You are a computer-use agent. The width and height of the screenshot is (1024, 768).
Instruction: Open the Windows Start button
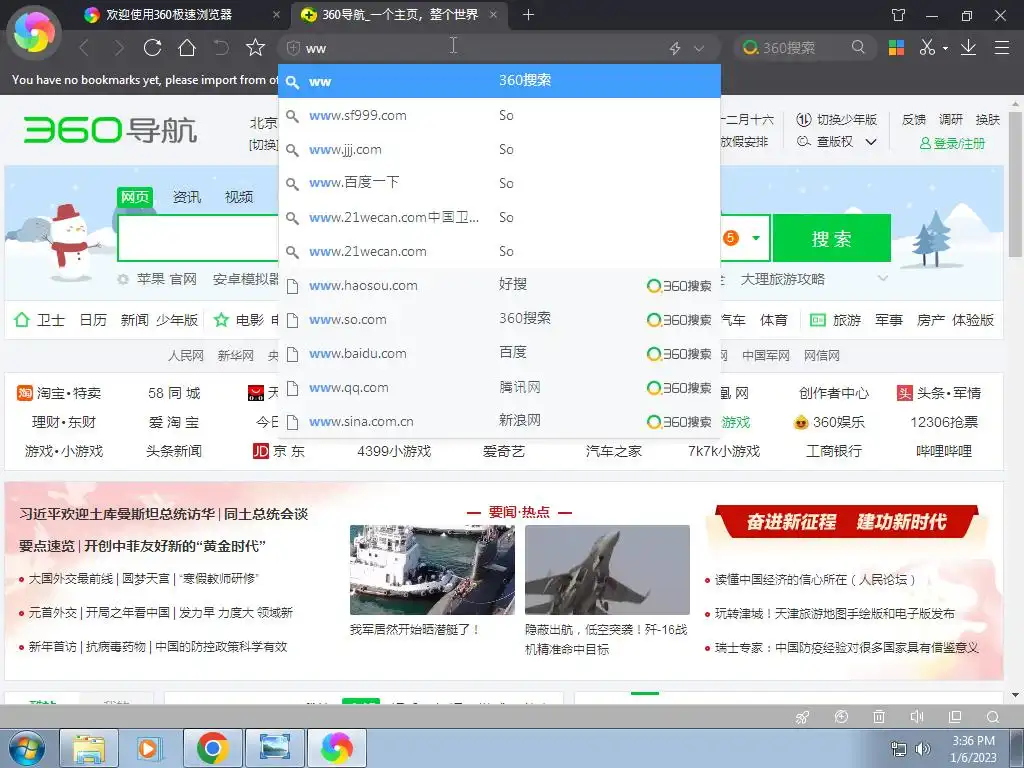click(x=27, y=748)
